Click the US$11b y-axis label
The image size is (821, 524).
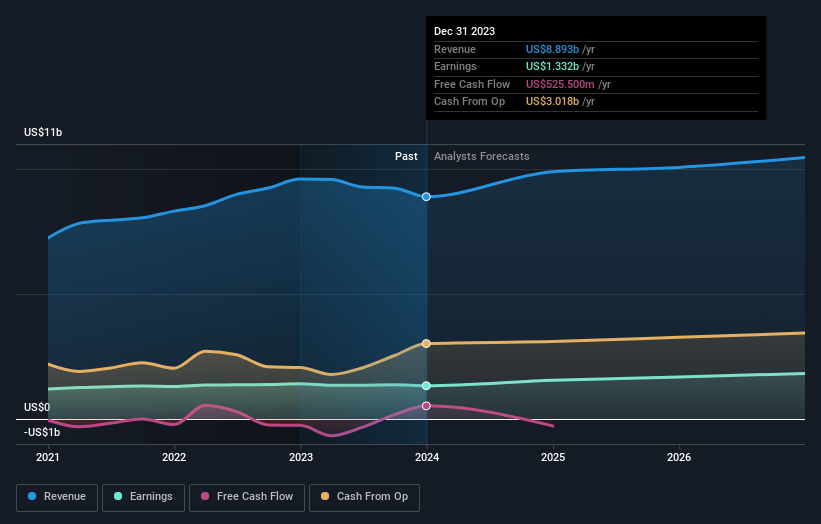(x=43, y=132)
